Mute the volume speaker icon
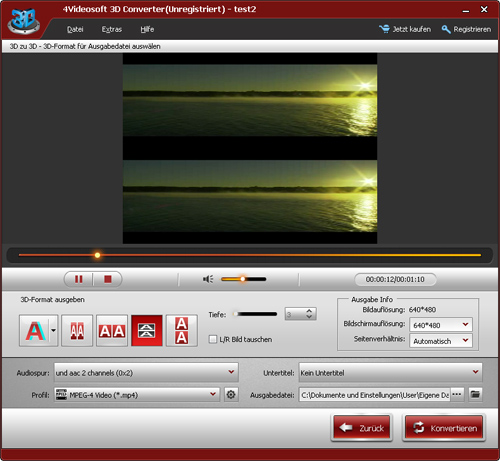Screen dimensions: 500x461 coord(208,279)
